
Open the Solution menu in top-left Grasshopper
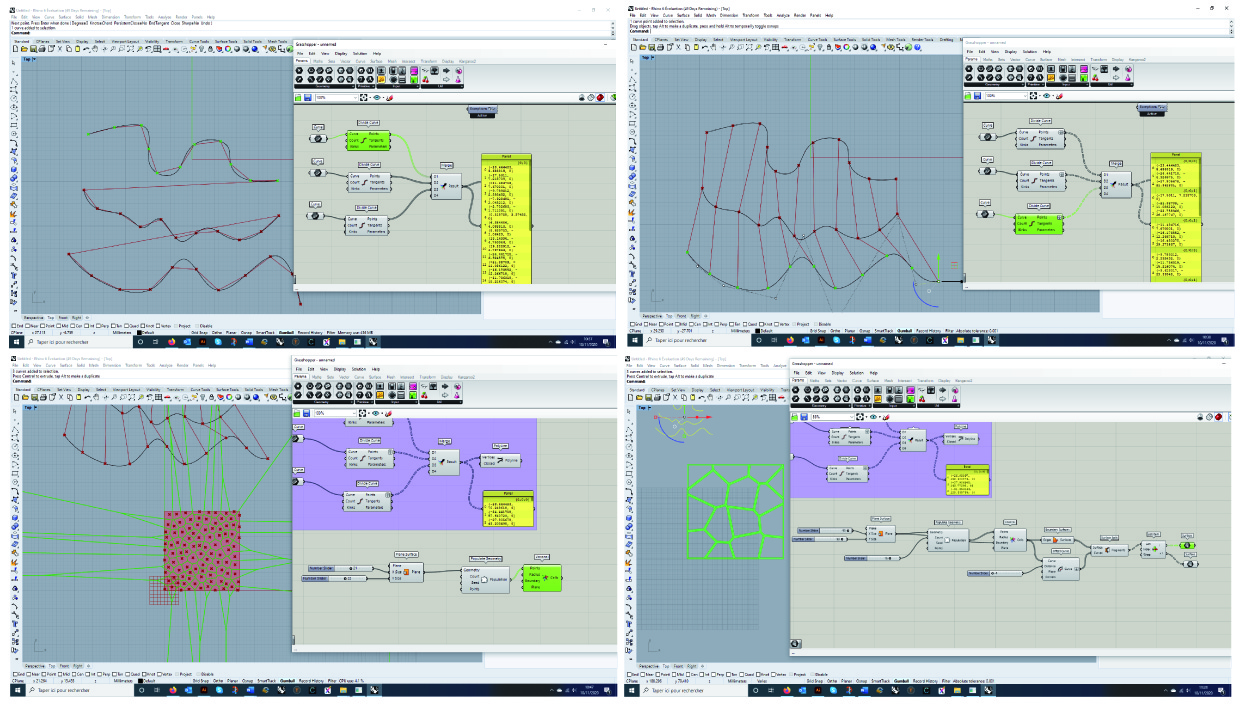click(359, 53)
